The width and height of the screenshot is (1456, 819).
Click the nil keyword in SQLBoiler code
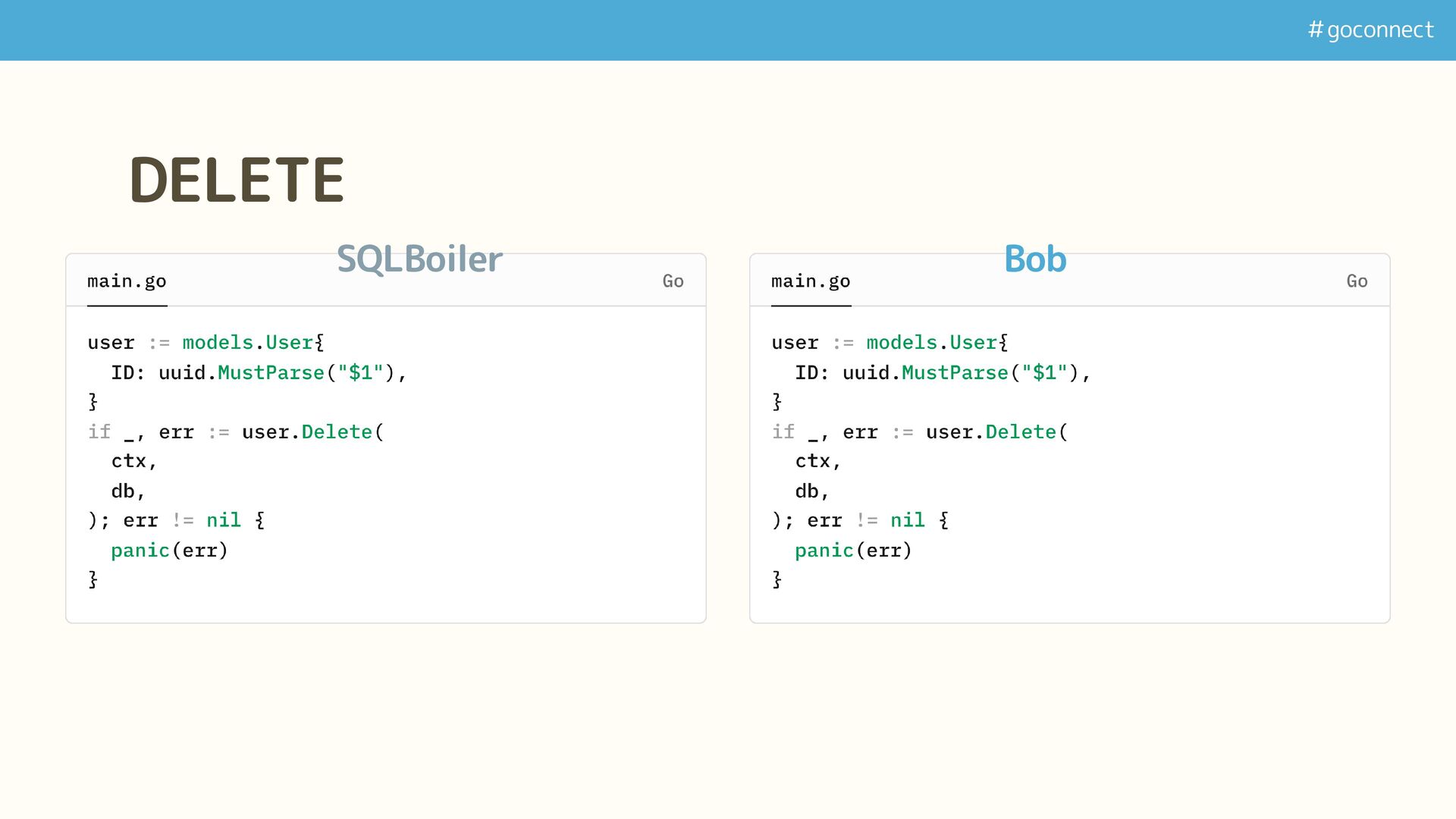click(x=224, y=520)
